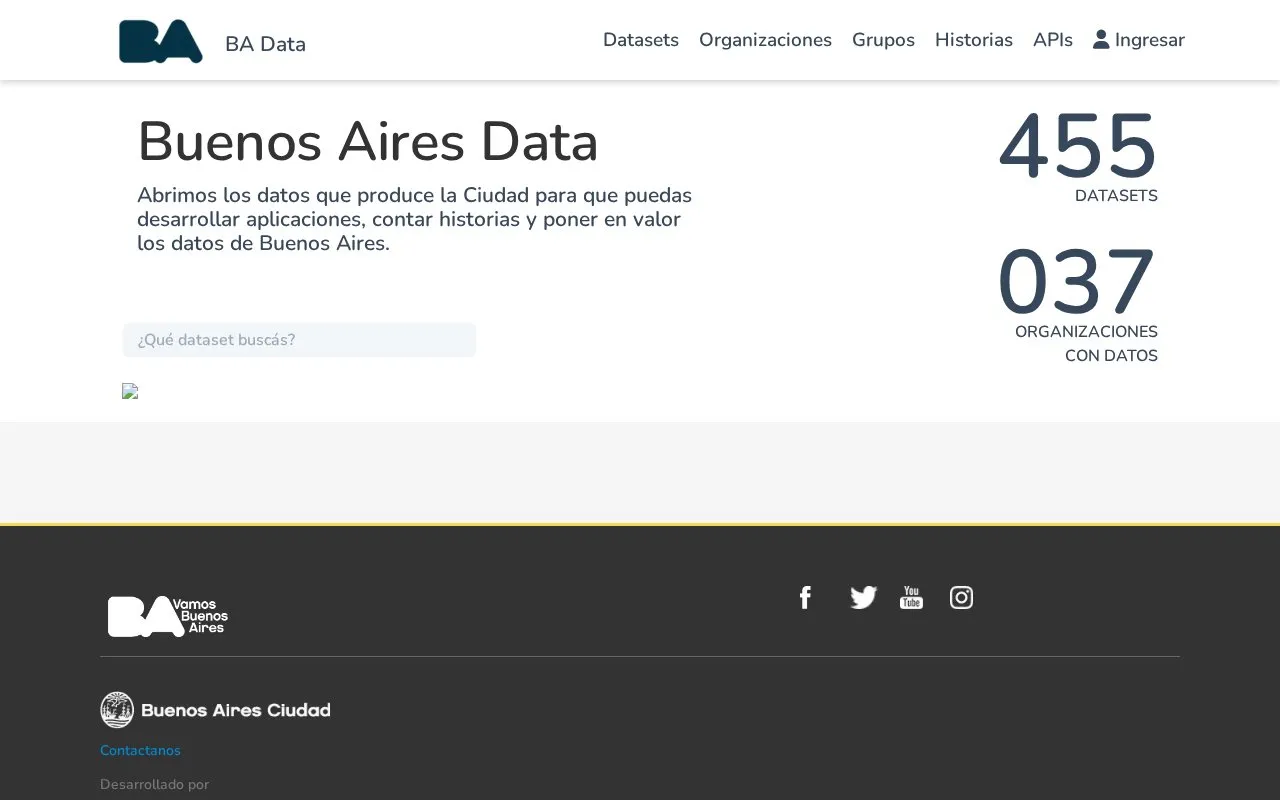The width and height of the screenshot is (1280, 800).
Task: Click the 455 datasets counter
Action: coord(1077,147)
